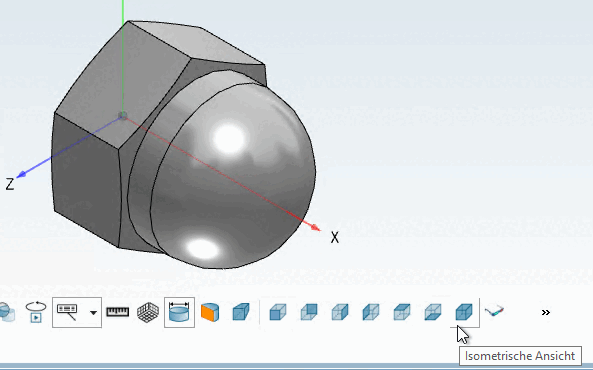Click the partially visible sphere-cylinder icon
The height and width of the screenshot is (370, 593).
pos(7,312)
